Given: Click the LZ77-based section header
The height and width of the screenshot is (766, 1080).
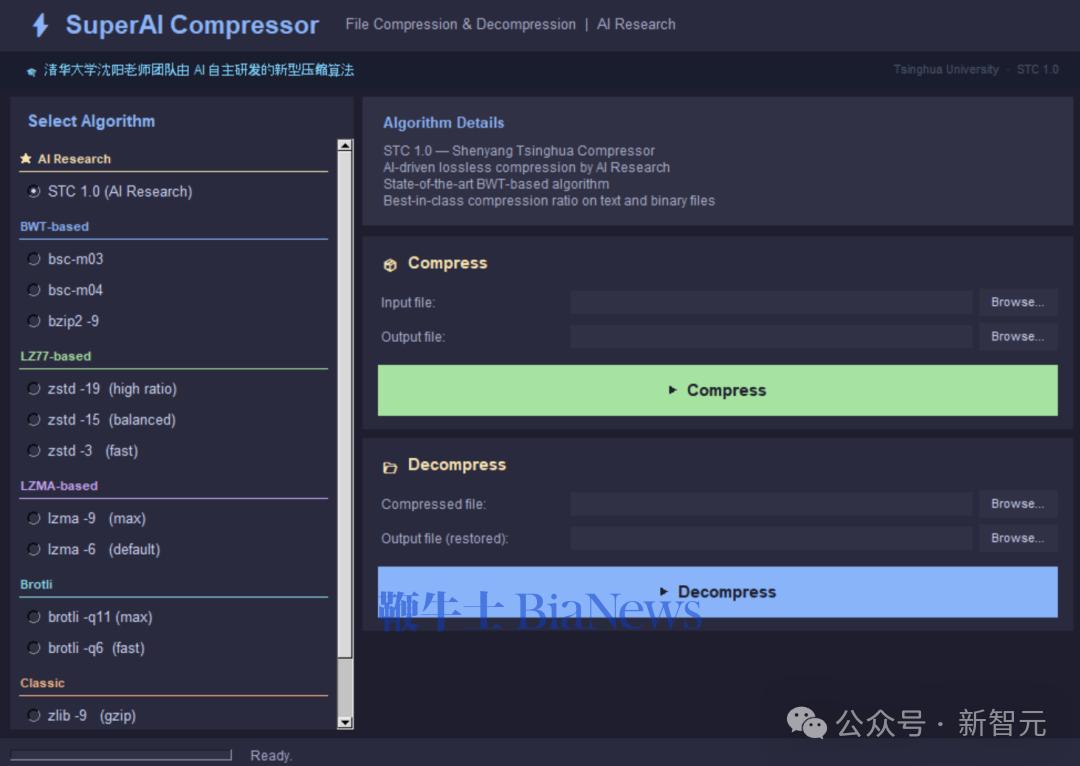Looking at the screenshot, I should click(x=56, y=356).
